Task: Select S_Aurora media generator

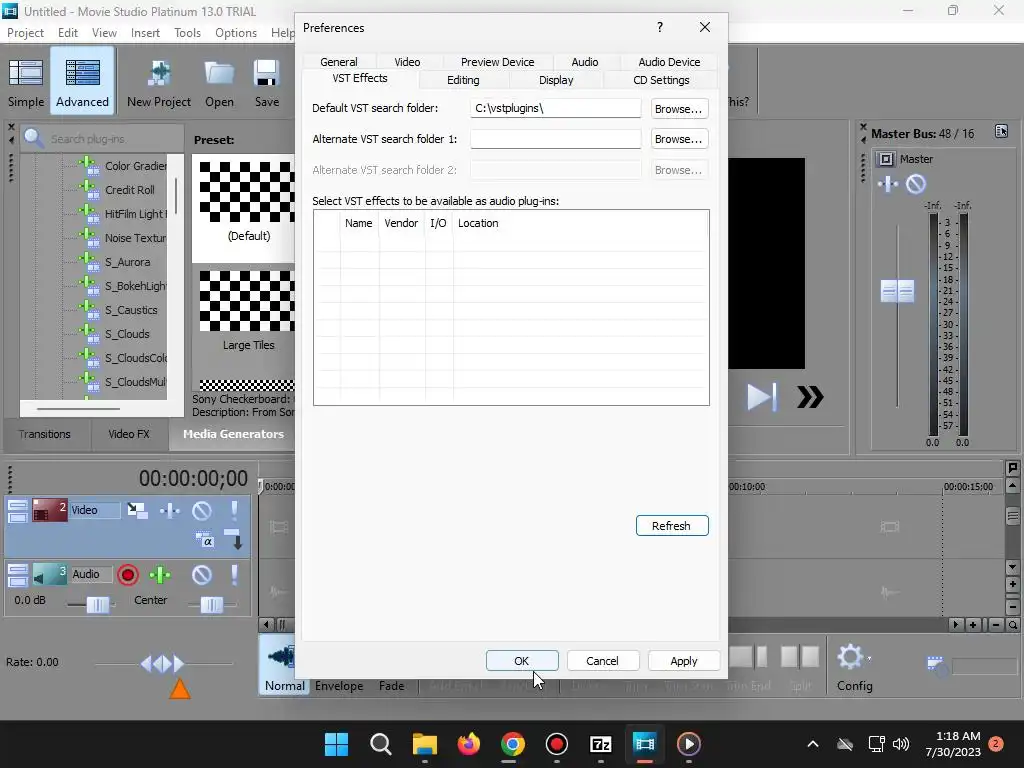Action: [x=127, y=262]
